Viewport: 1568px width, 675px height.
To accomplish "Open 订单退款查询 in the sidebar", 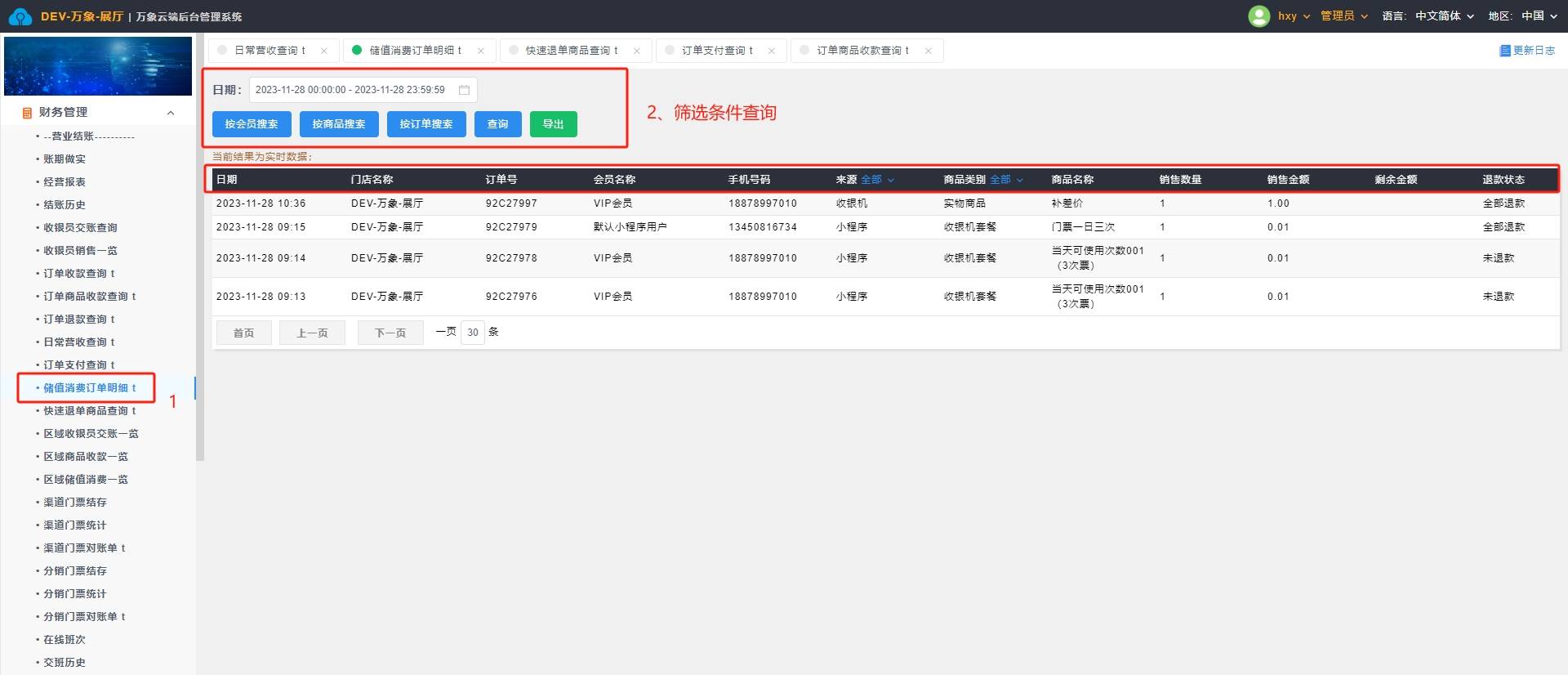I will [79, 320].
